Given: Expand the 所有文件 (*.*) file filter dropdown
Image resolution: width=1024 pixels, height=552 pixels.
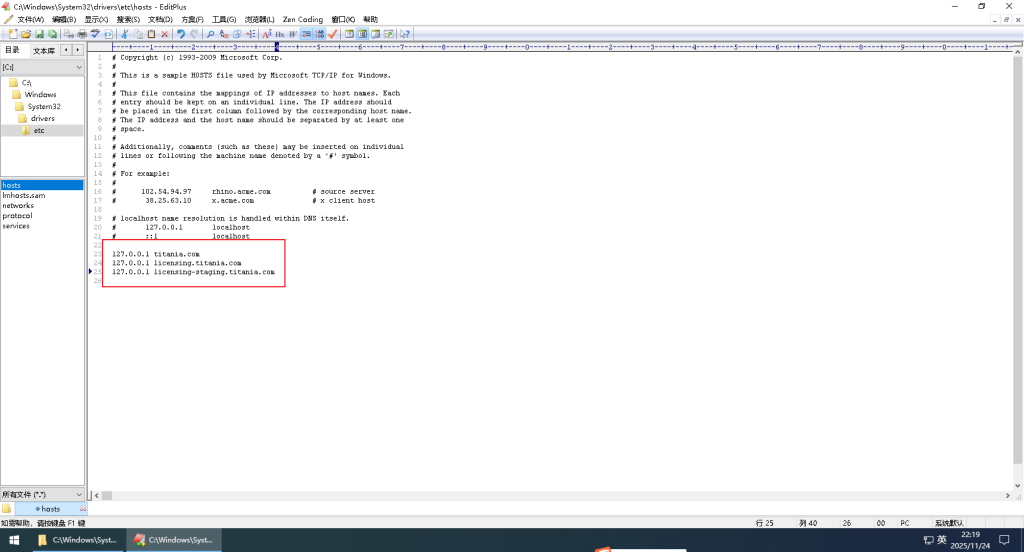Looking at the screenshot, I should point(42,494).
